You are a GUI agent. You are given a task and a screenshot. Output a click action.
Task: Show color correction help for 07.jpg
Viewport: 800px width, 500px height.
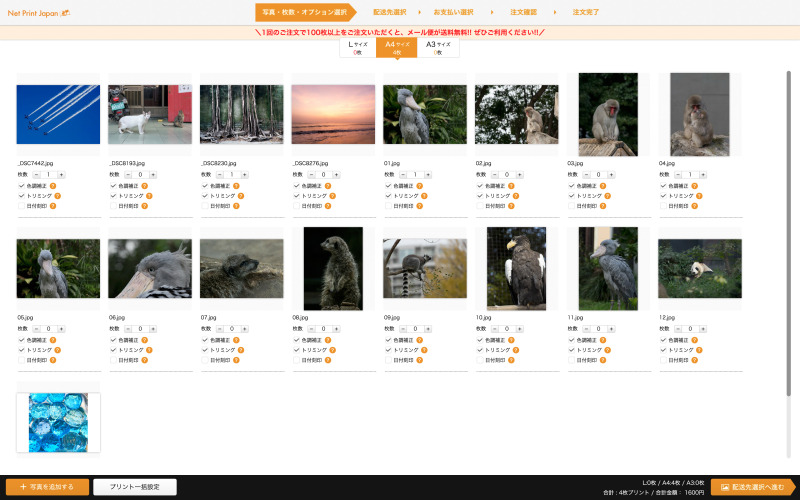[236, 340]
